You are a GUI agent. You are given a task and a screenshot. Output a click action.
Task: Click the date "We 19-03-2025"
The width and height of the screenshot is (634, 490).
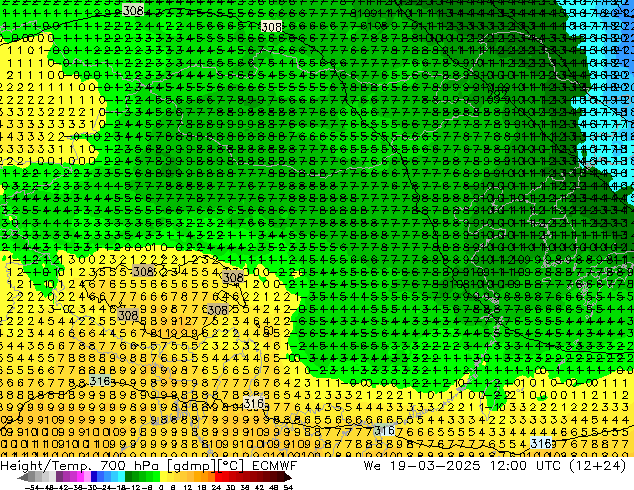(x=422, y=465)
